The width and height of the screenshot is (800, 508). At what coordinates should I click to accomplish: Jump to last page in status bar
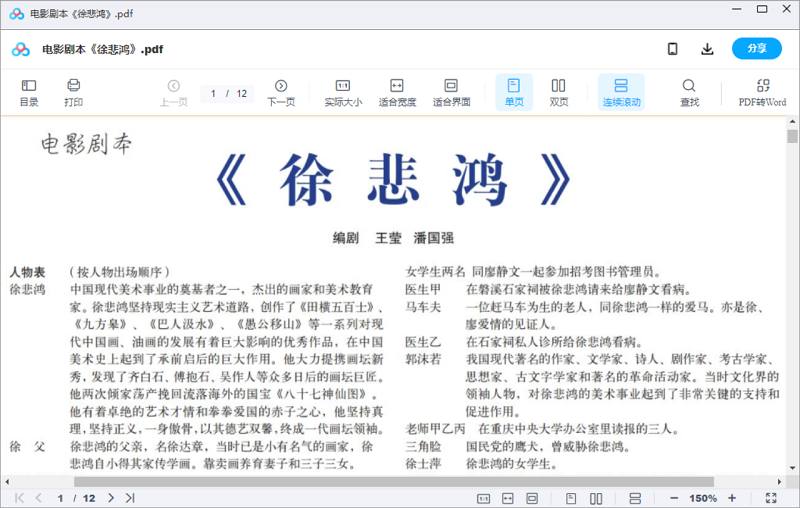coord(130,498)
